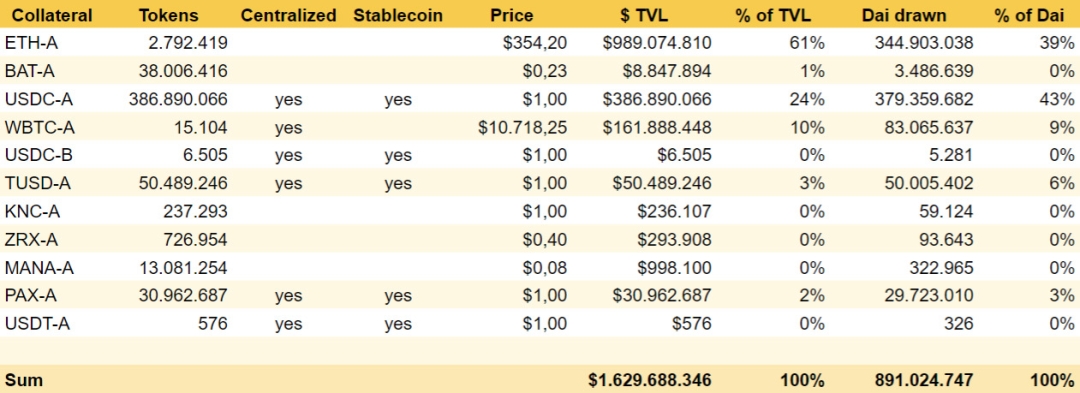This screenshot has width=1080, height=393.
Task: Select the Price column header
Action: tap(511, 14)
